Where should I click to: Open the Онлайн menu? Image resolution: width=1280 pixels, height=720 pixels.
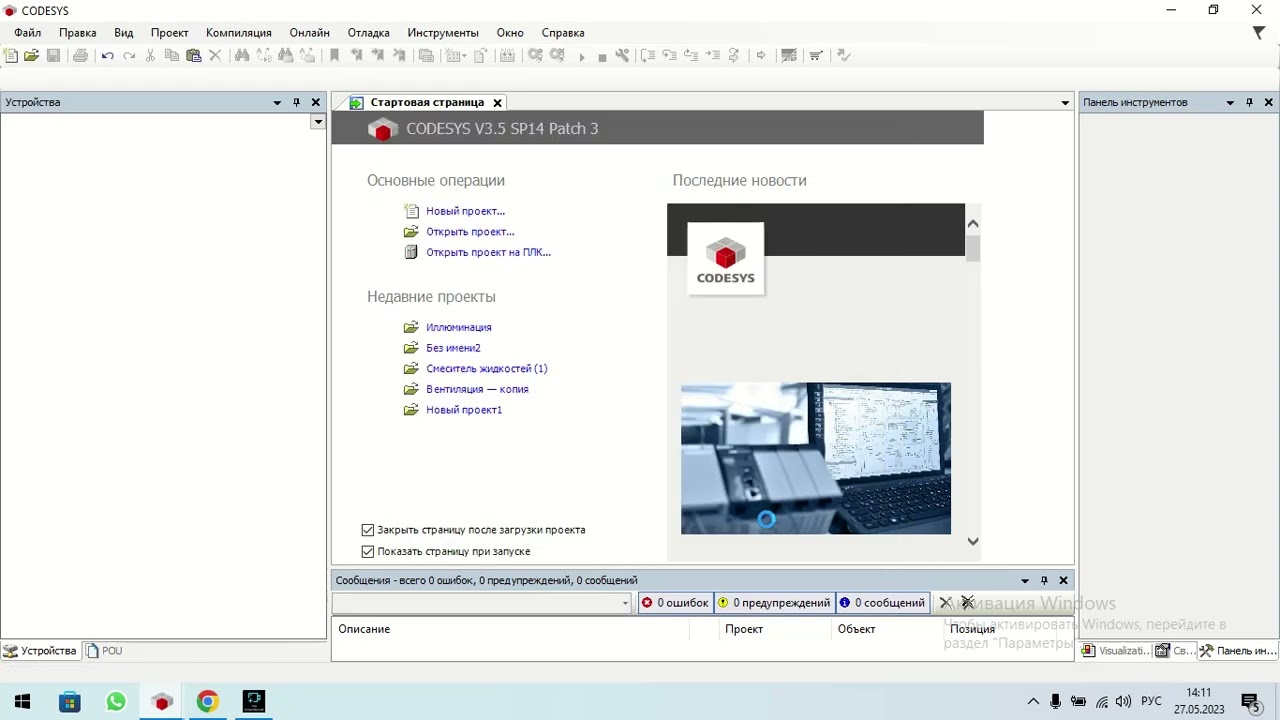[x=310, y=33]
